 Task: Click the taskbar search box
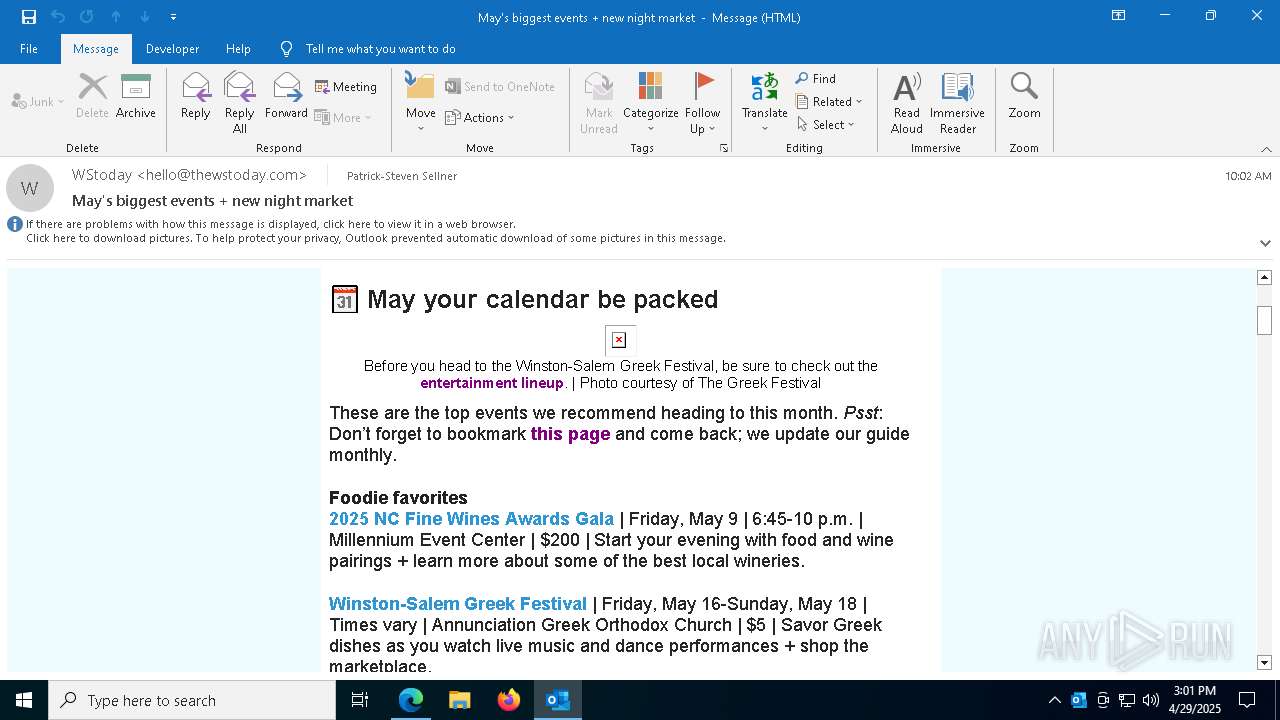pos(192,700)
